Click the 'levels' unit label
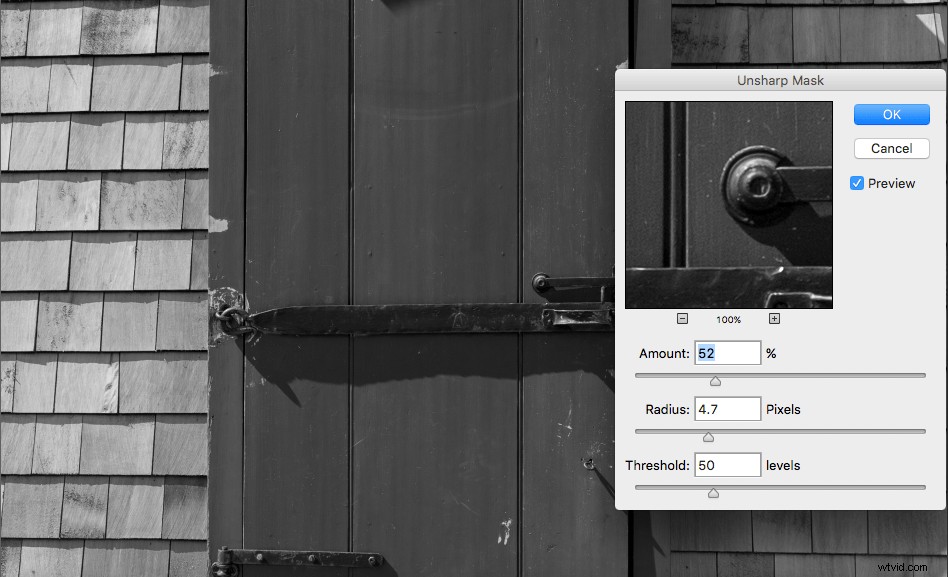The image size is (948, 577). [783, 465]
